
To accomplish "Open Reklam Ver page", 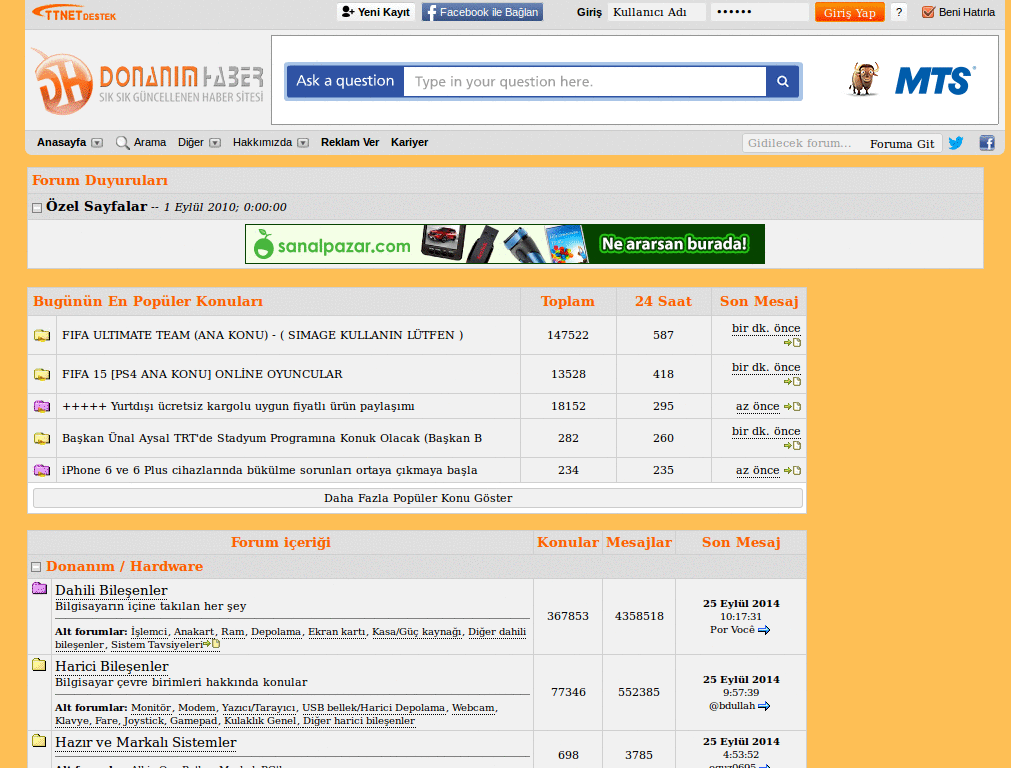I will click(x=350, y=142).
